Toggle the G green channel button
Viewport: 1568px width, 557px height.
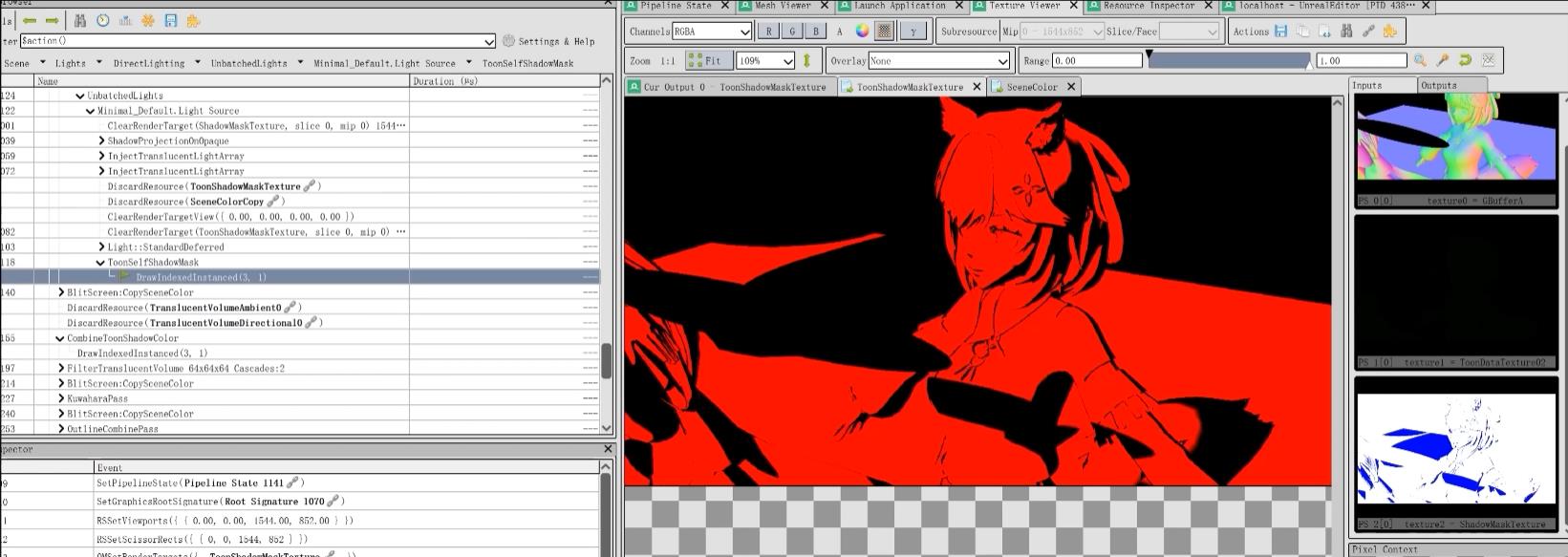[792, 31]
